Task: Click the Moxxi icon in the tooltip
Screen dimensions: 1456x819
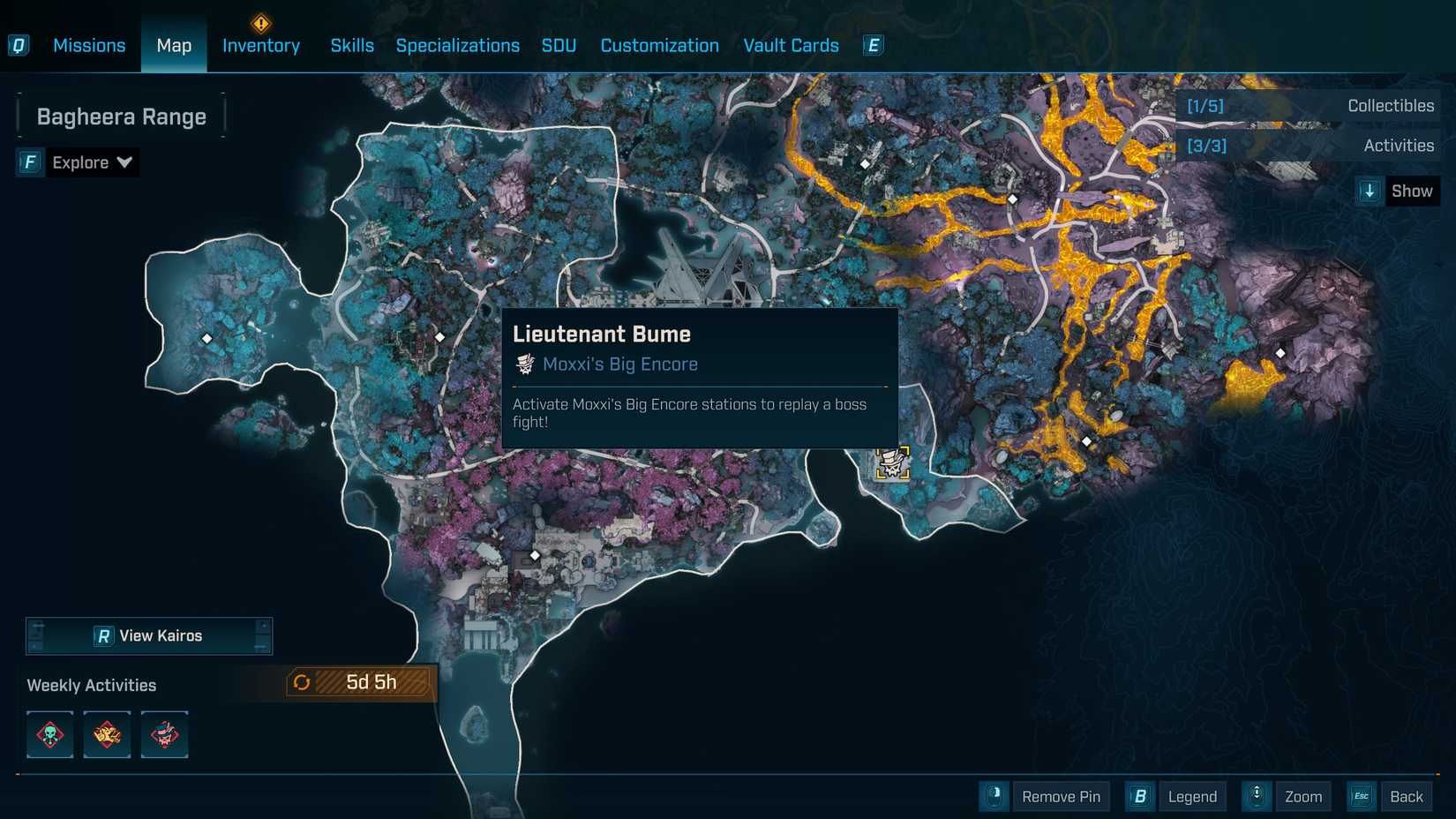Action: [x=525, y=364]
